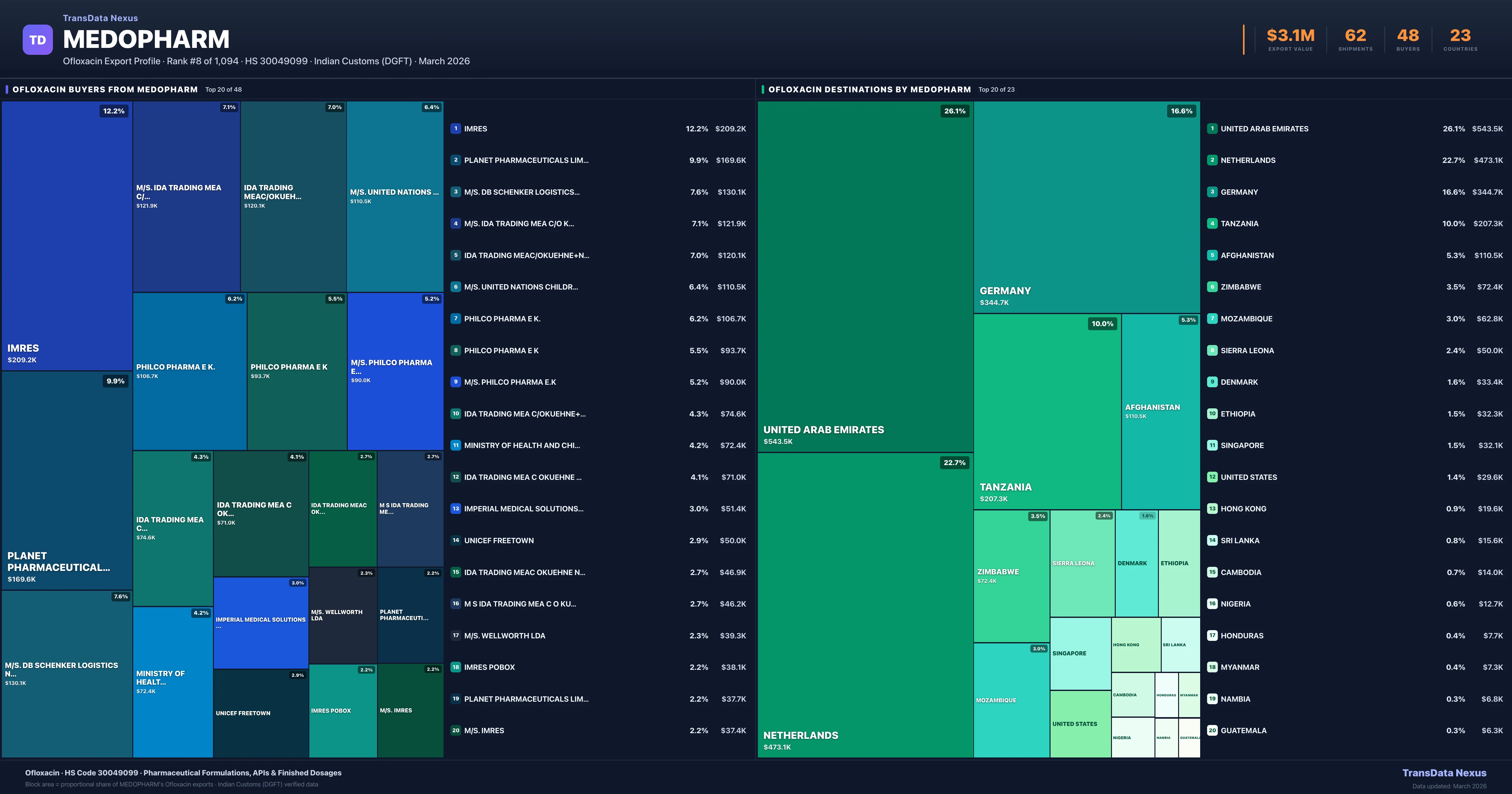Click rank badge 1 beside UNITED ARAB EMIRATES
This screenshot has height=794, width=1512.
pos(1212,129)
